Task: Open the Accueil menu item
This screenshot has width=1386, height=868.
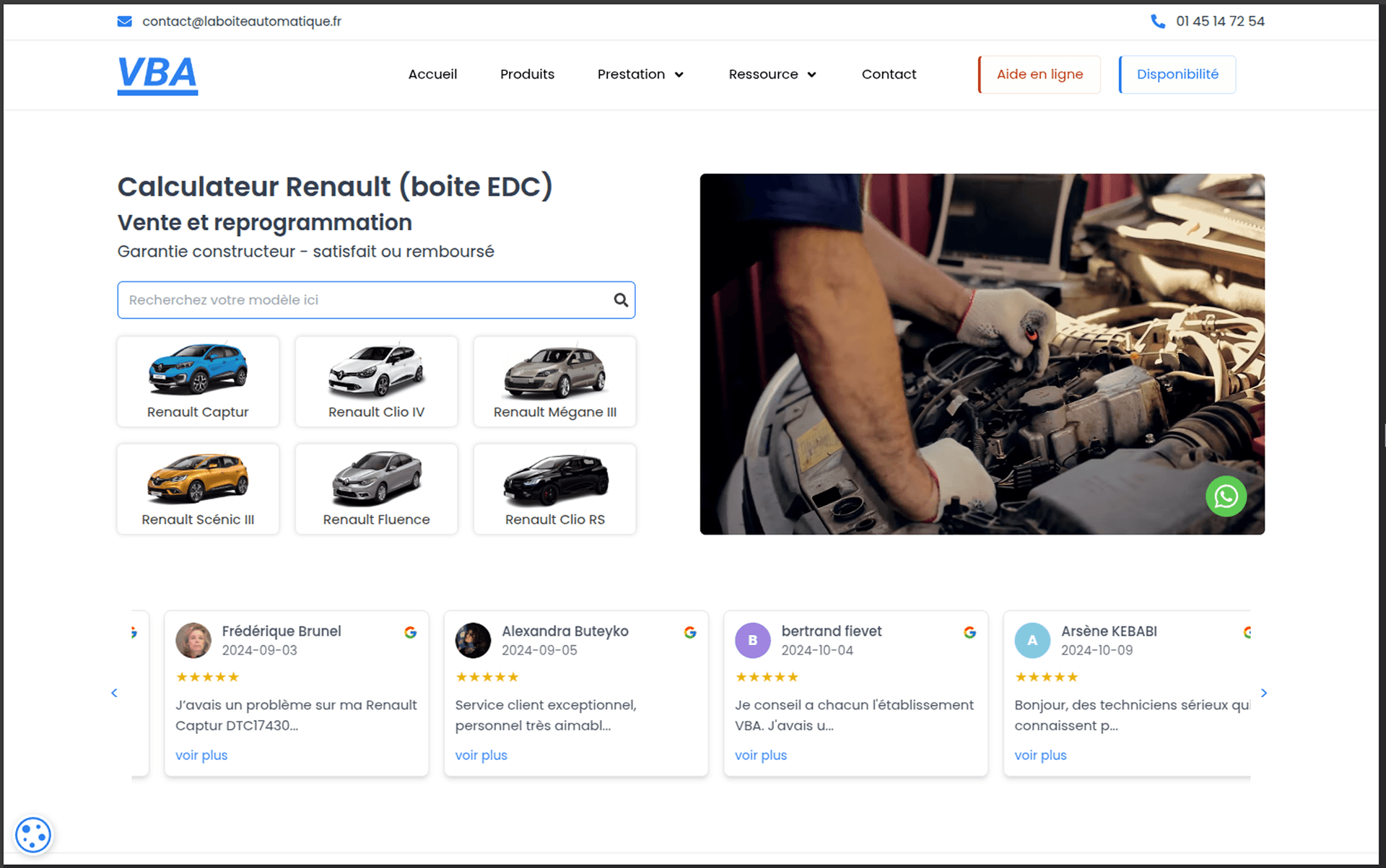Action: [432, 74]
